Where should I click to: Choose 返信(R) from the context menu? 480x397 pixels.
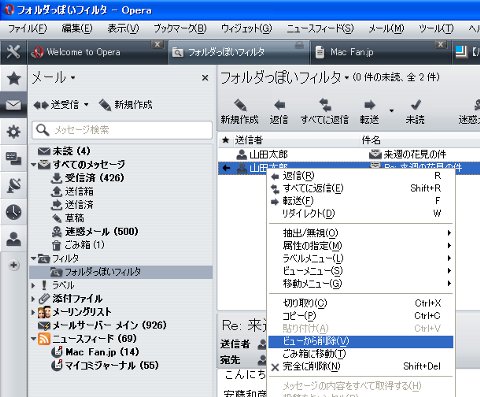(x=361, y=176)
